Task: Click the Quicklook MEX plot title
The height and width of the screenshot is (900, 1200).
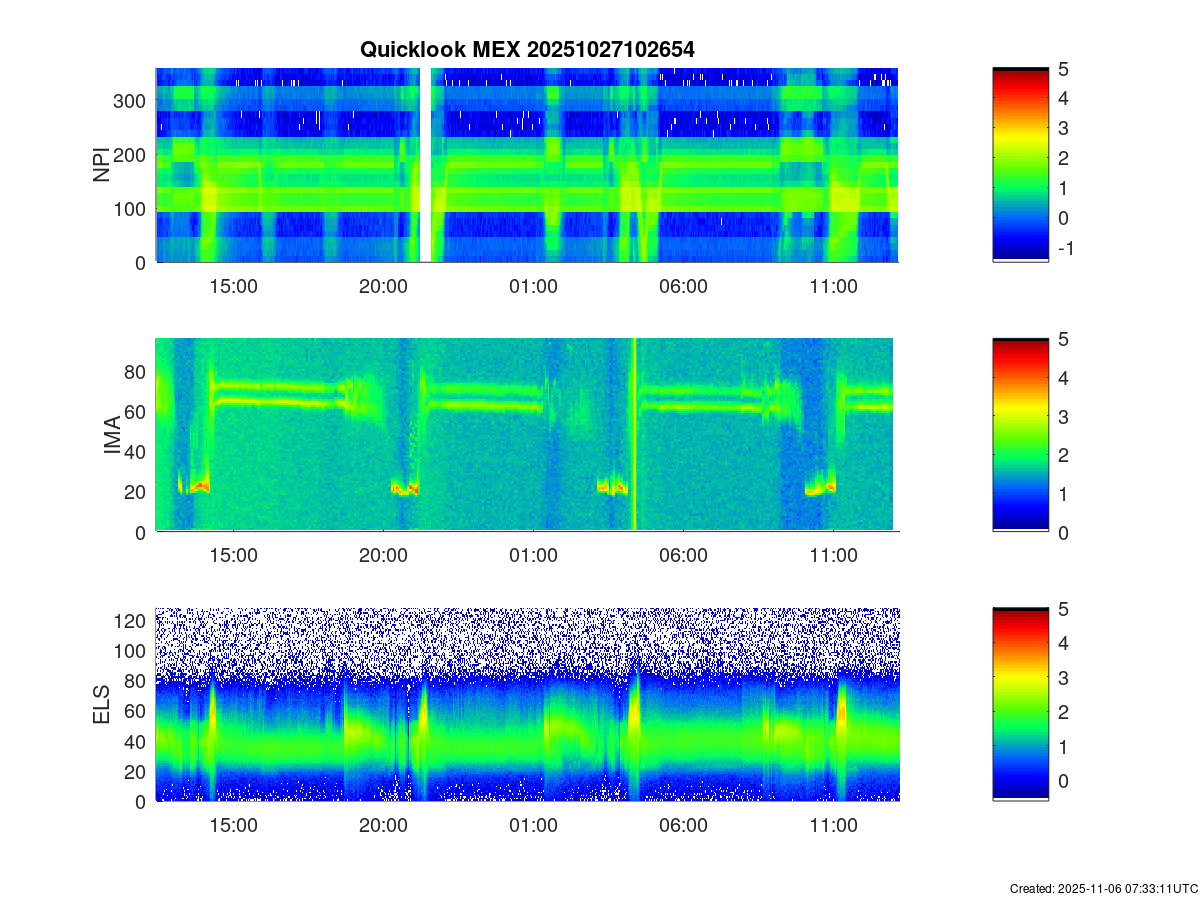Action: pyautogui.click(x=527, y=49)
